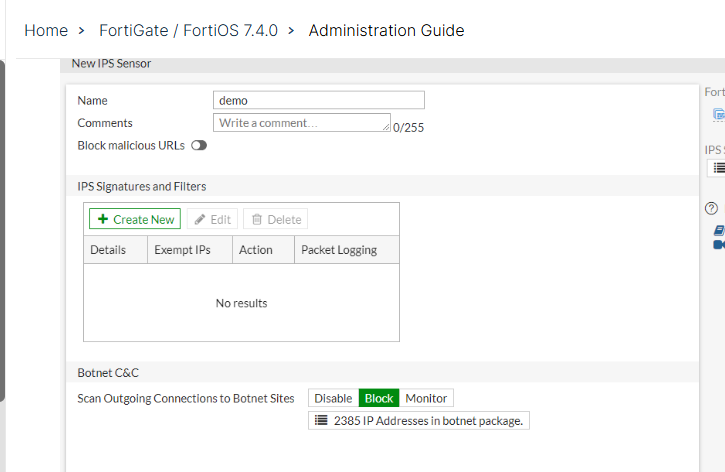Click the video camera tutorial icon
The image size is (725, 472).
(719, 244)
